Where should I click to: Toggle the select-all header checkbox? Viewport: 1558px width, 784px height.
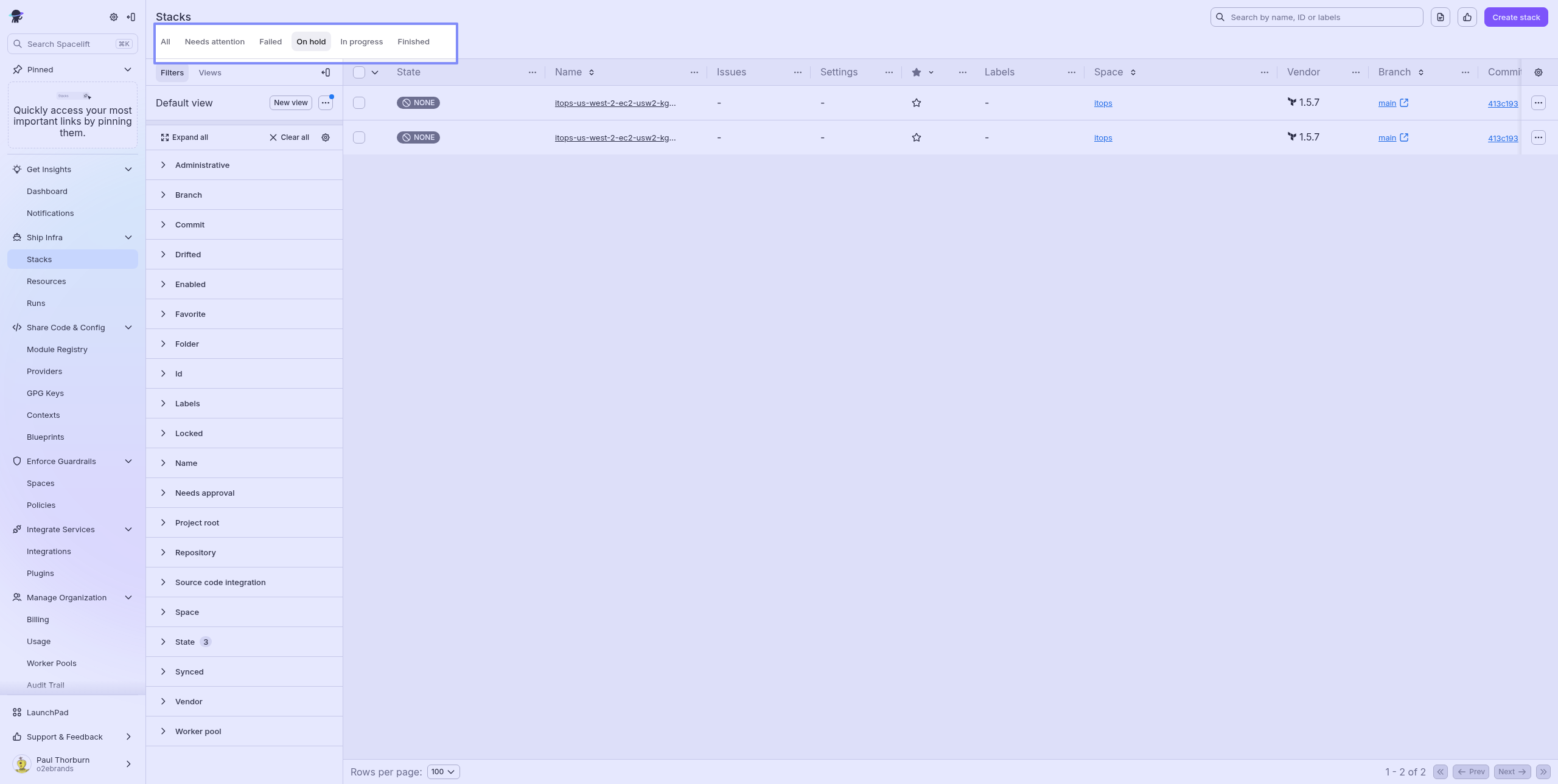[x=359, y=72]
